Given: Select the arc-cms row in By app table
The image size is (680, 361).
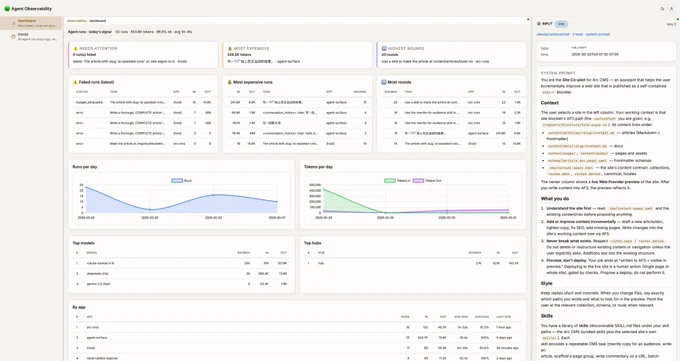Looking at the screenshot, I should click(x=297, y=328).
